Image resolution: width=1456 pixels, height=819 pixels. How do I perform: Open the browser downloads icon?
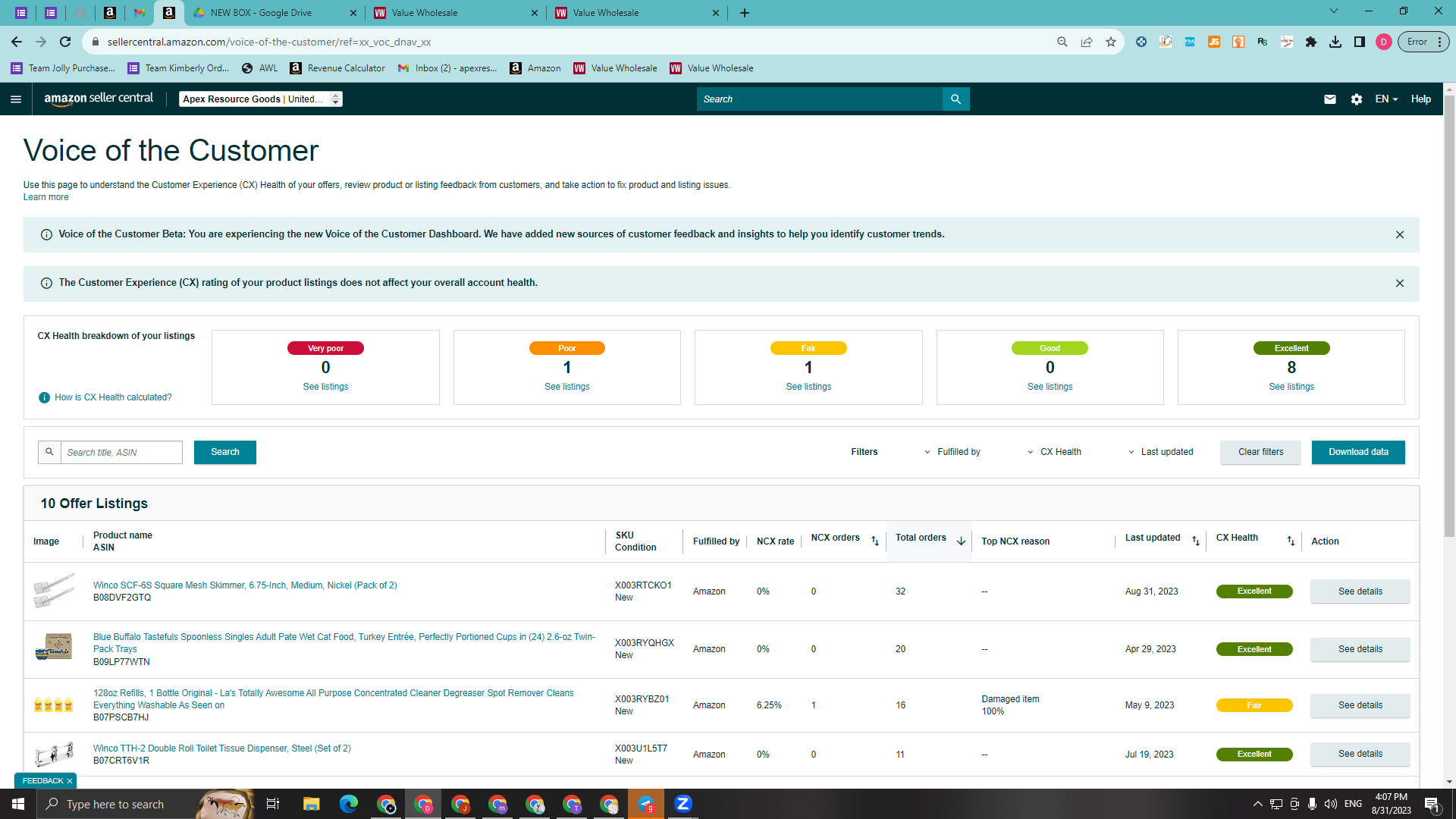point(1335,42)
